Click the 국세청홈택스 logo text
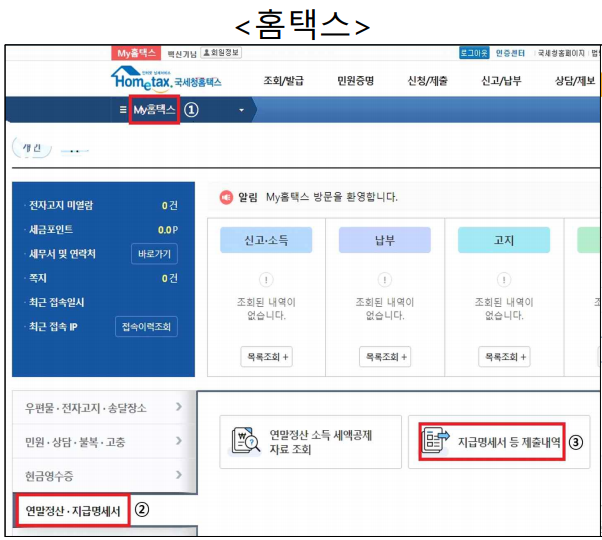This screenshot has width=602, height=540. point(198,82)
